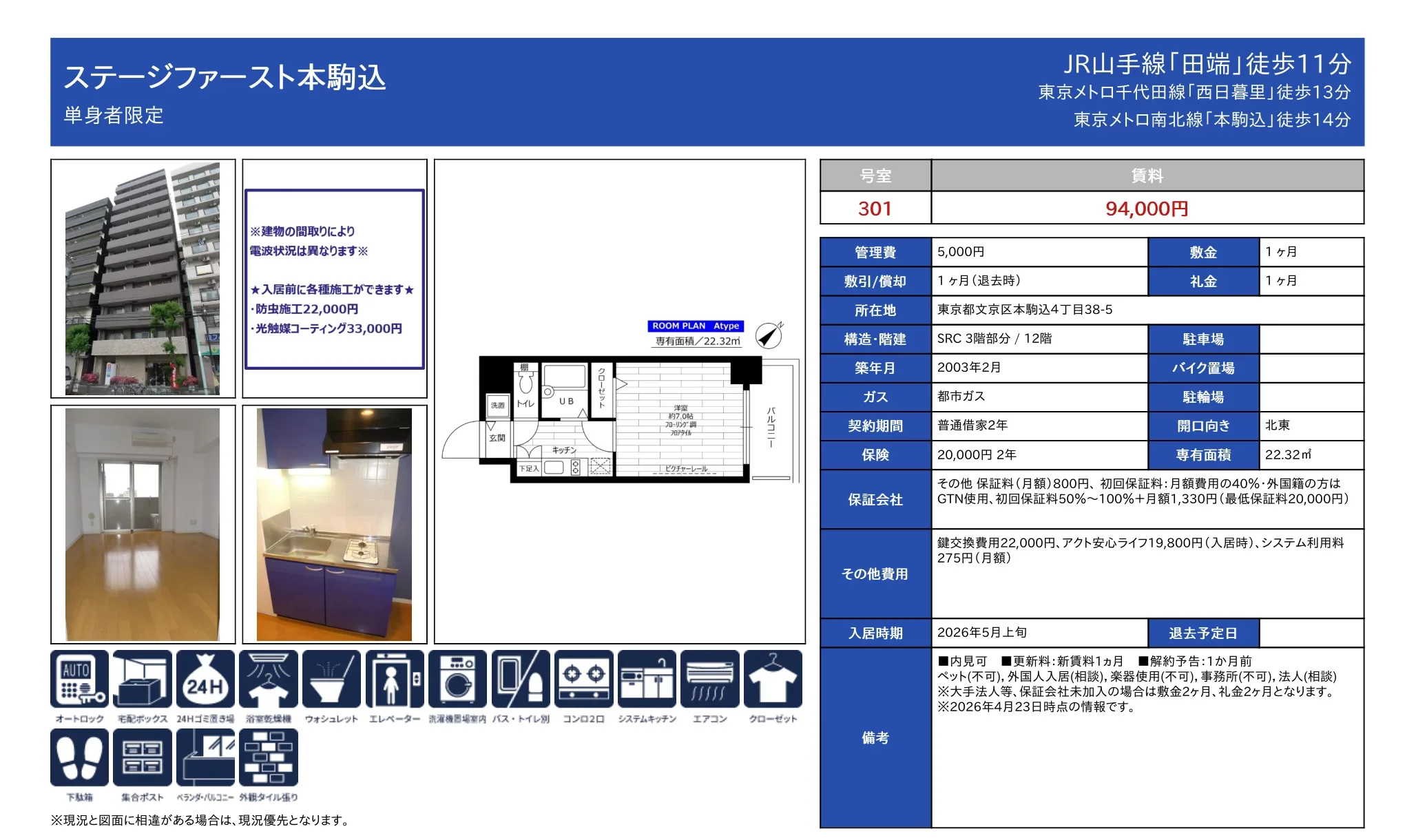Image resolution: width=1416 pixels, height=840 pixels.
Task: Click the auto-lock (オートロック) amenity icon
Action: [79, 679]
